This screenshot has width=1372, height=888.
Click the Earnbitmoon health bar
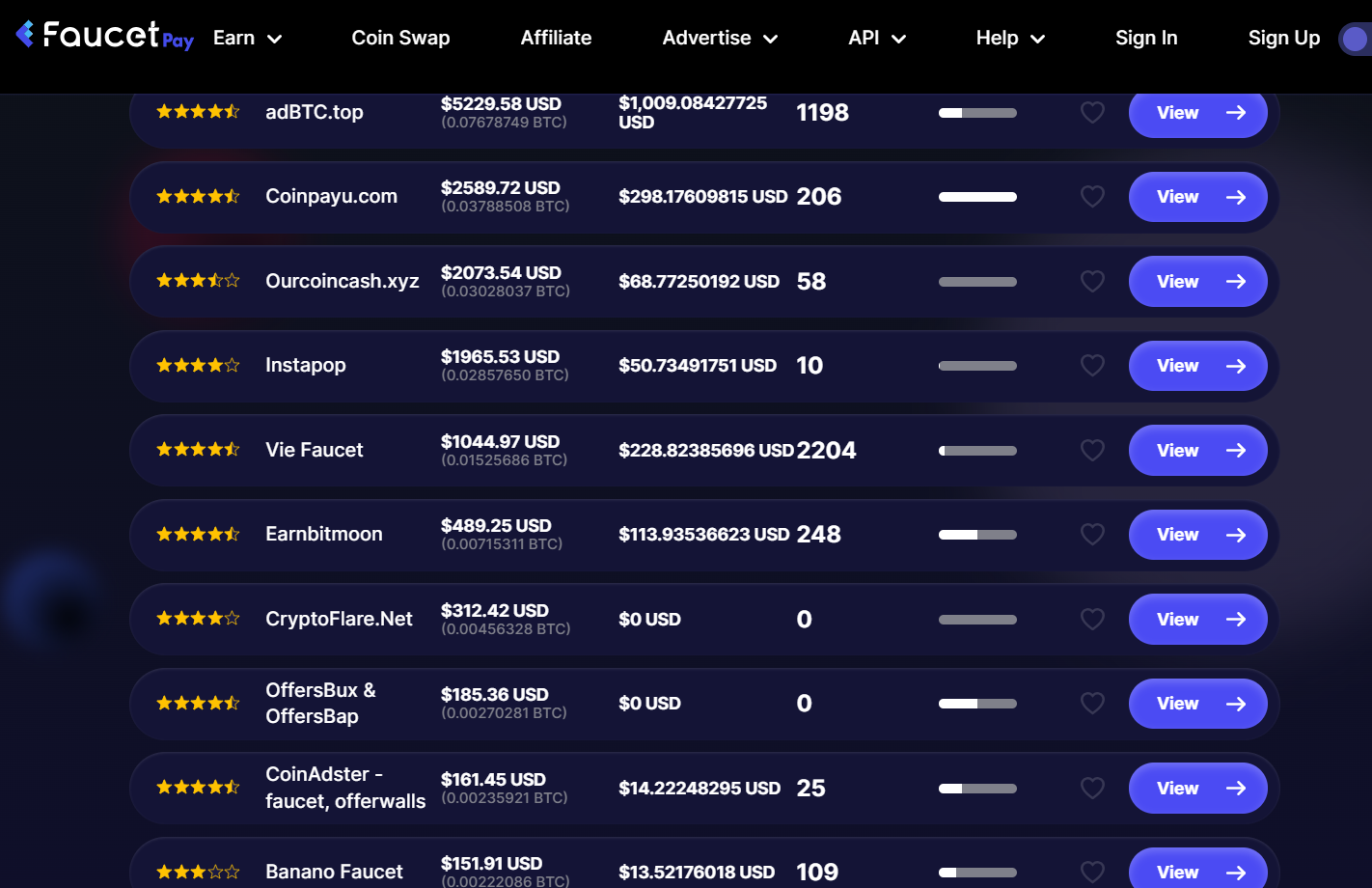(977, 535)
